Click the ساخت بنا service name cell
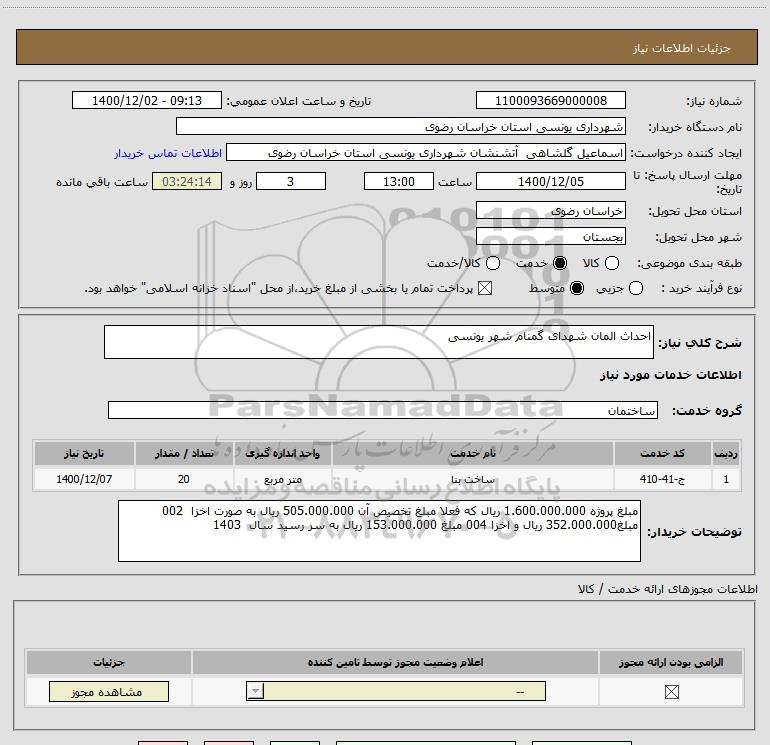This screenshot has width=770, height=745. [472, 479]
